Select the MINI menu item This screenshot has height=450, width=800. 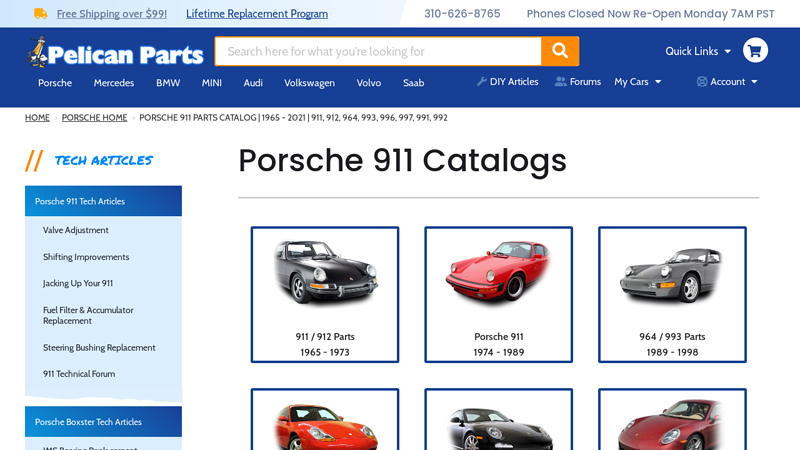click(x=211, y=83)
